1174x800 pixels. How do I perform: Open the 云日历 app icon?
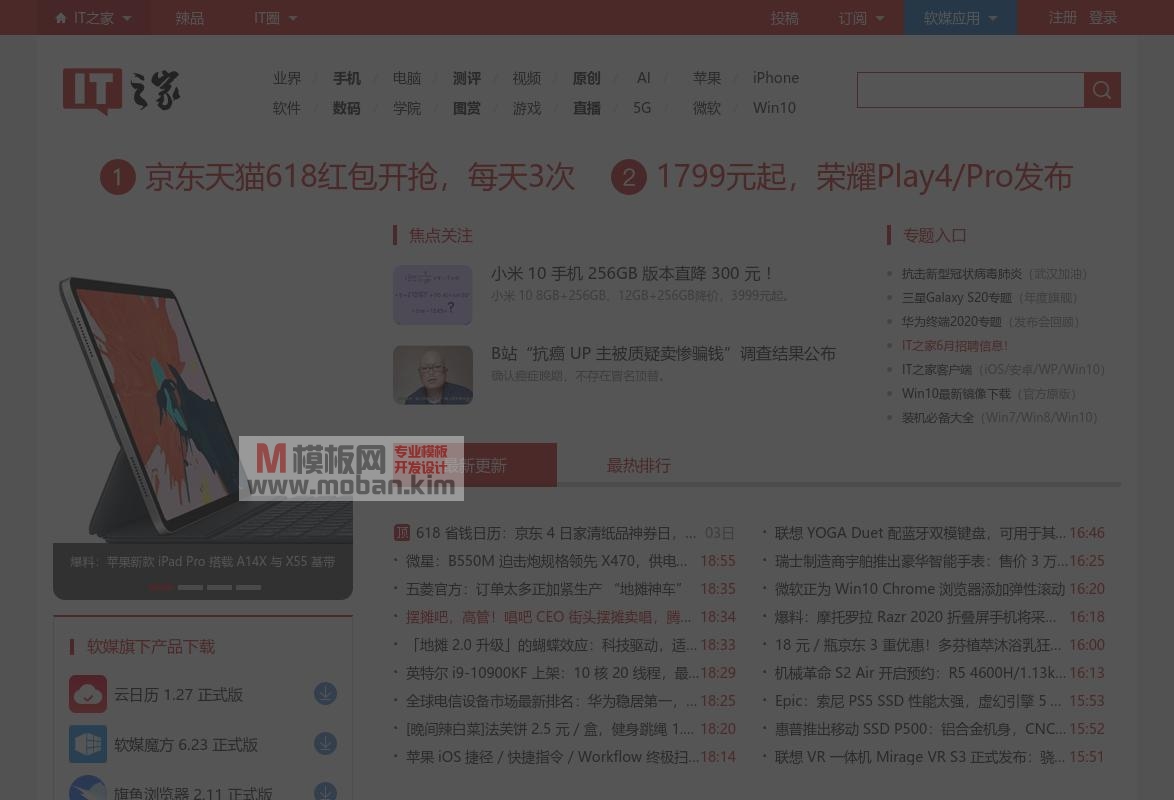[x=88, y=694]
